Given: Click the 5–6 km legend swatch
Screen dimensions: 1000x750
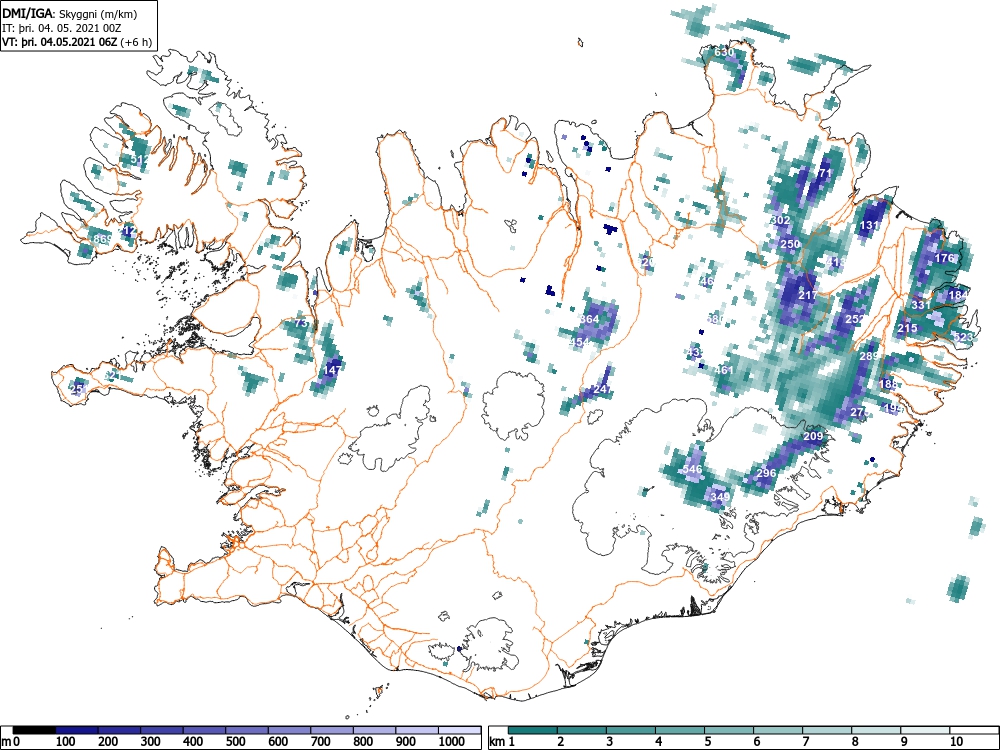Looking at the screenshot, I should pos(729,730).
